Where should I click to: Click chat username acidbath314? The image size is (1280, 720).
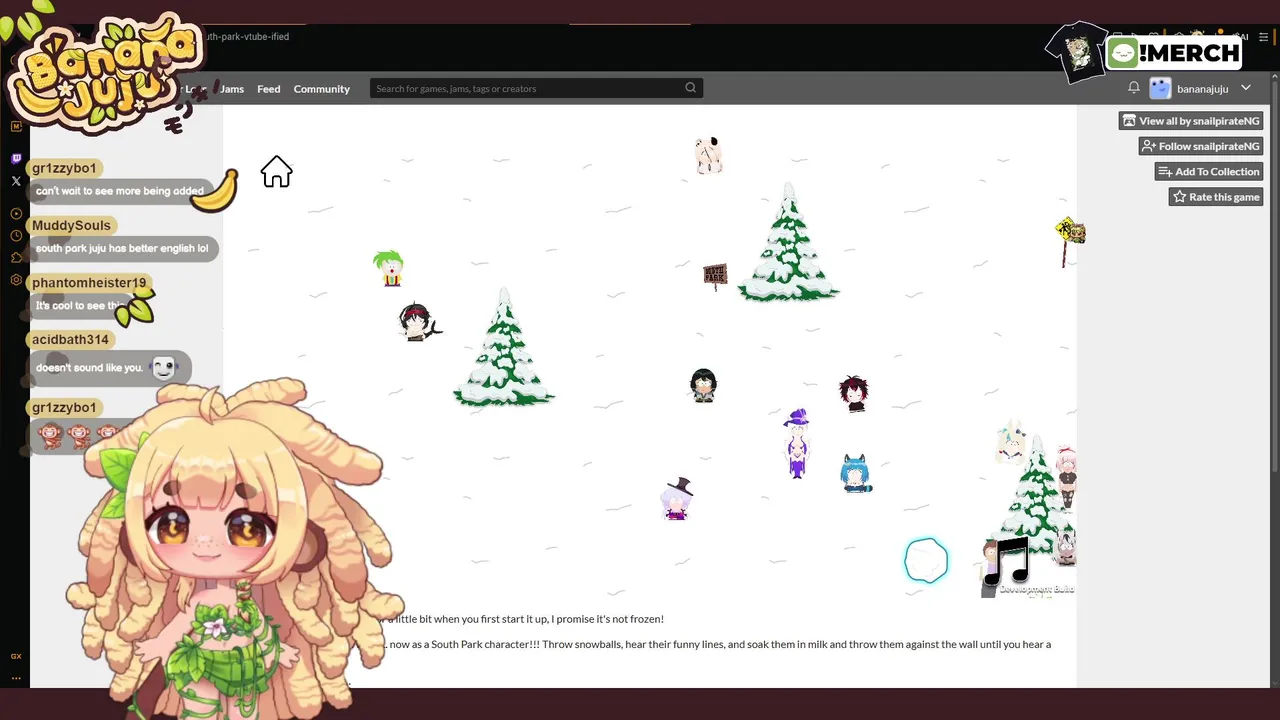[x=70, y=340]
